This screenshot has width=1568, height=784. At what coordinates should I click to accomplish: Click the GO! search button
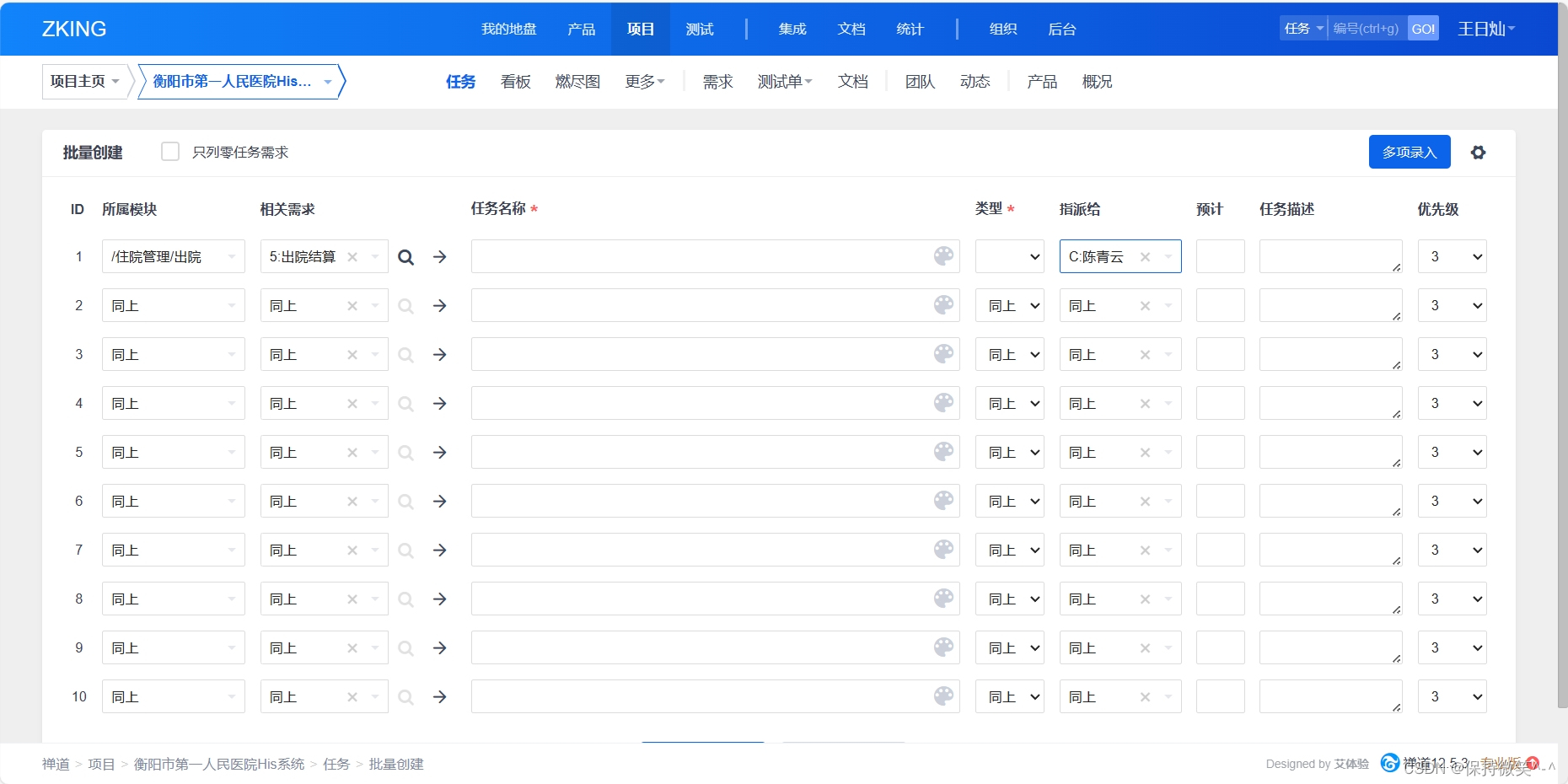pos(1423,29)
